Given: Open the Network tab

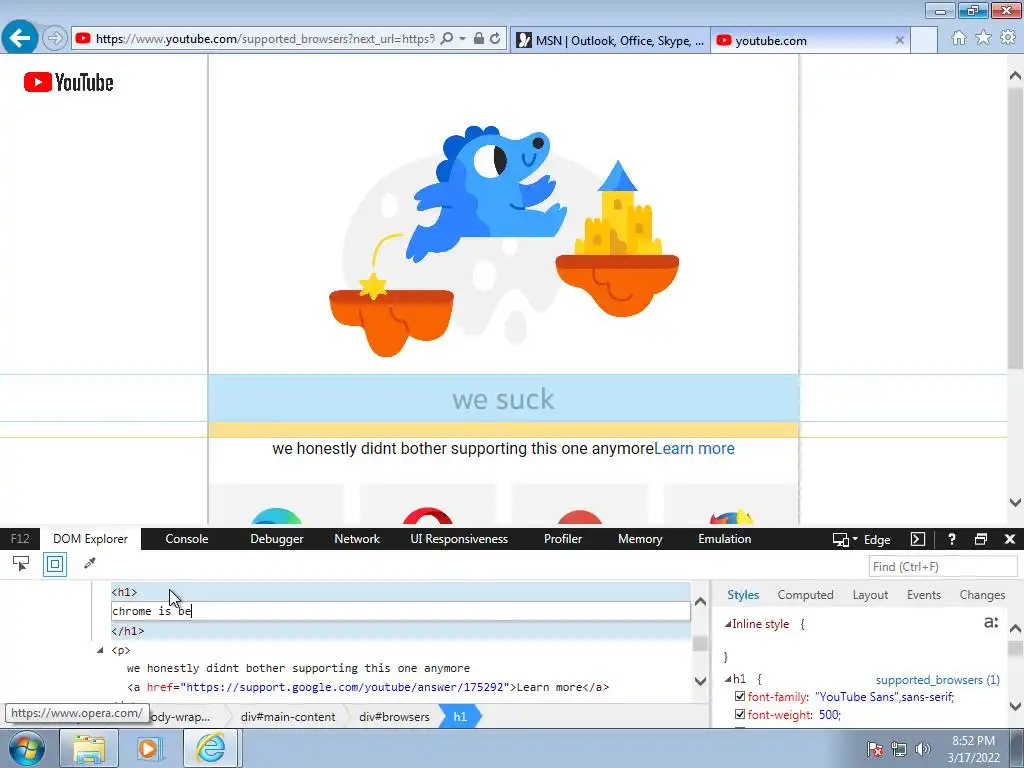Looking at the screenshot, I should (x=357, y=539).
